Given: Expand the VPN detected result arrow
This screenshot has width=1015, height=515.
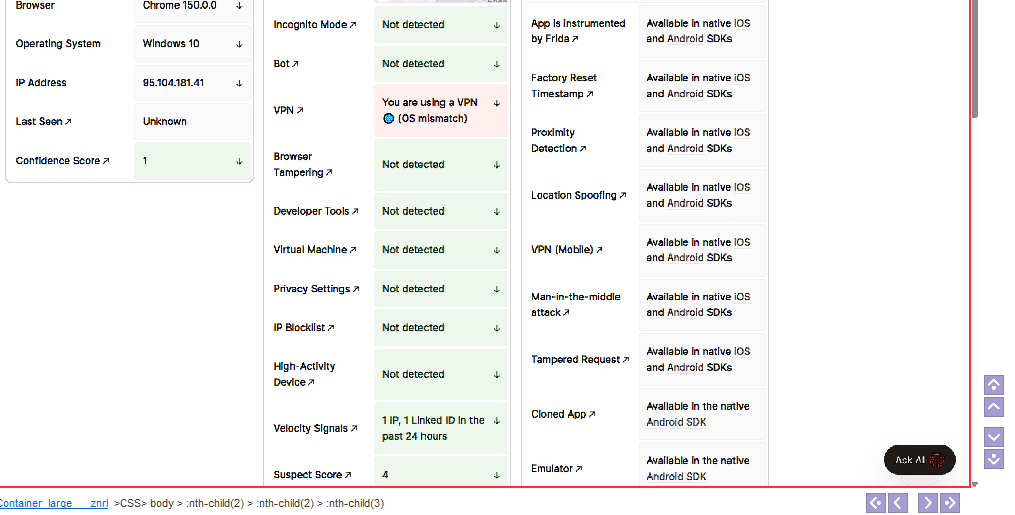Looking at the screenshot, I should (496, 104).
